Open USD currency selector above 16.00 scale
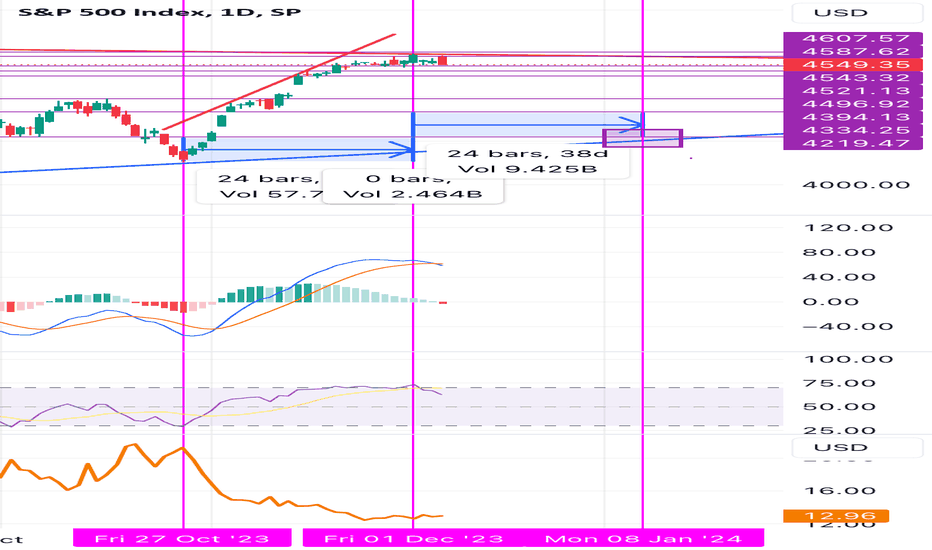This screenshot has width=932, height=550. (857, 447)
